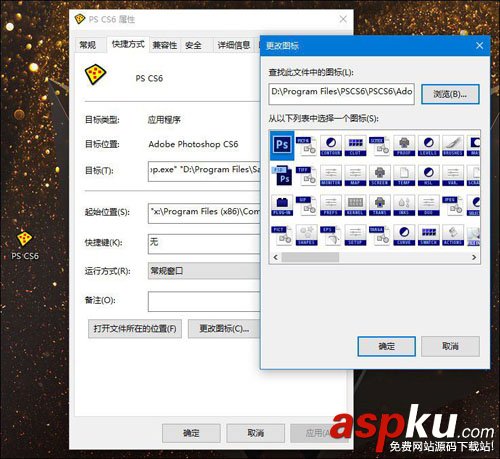This screenshot has width=500, height=459.
Task: Choose the CONTOUR icon in the list
Action: pyautogui.click(x=331, y=146)
